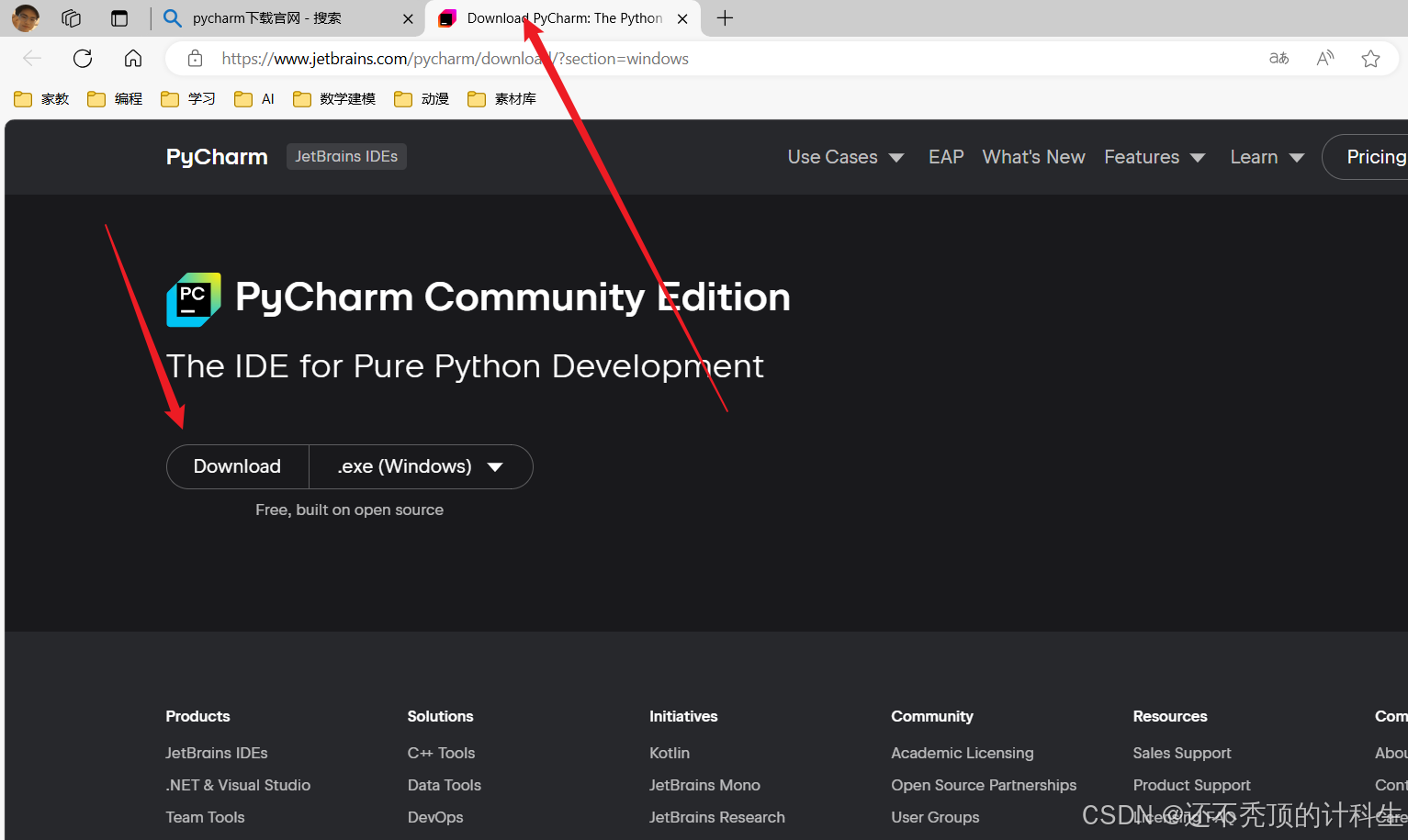1408x840 pixels.
Task: Click the workspaces icon in title bar
Action: point(72,18)
